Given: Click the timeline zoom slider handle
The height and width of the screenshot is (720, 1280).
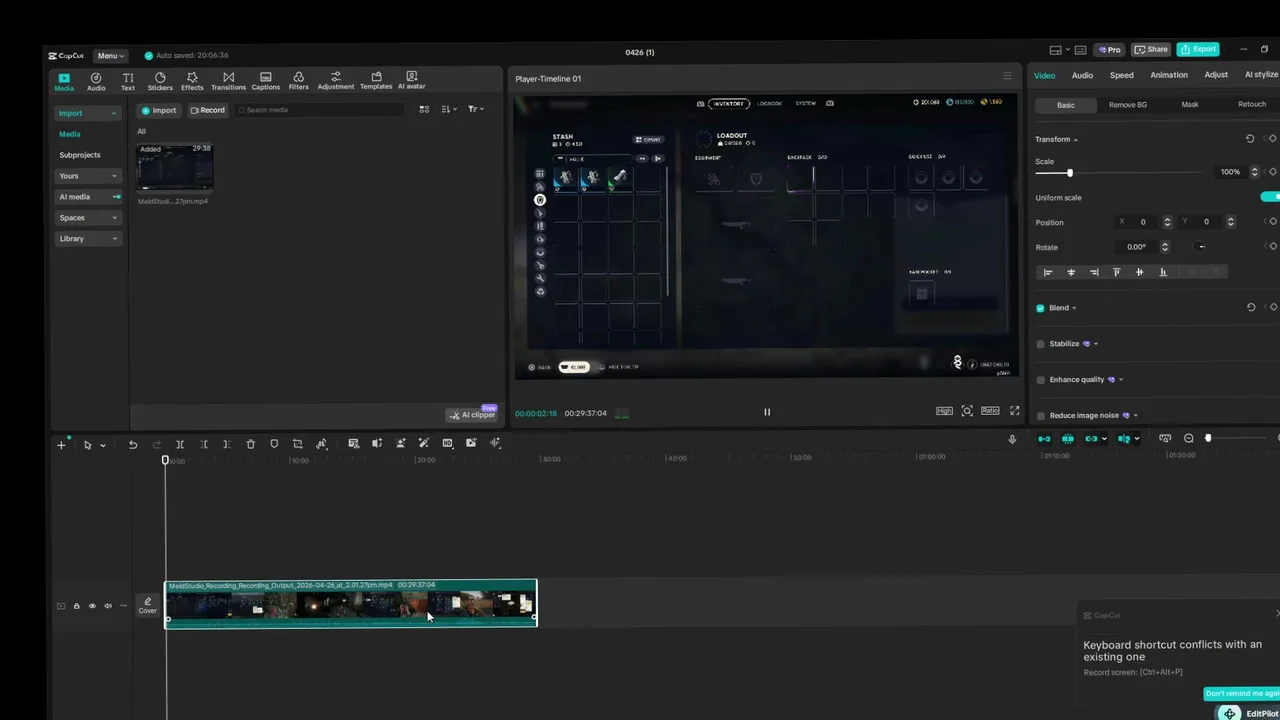Looking at the screenshot, I should [1208, 438].
